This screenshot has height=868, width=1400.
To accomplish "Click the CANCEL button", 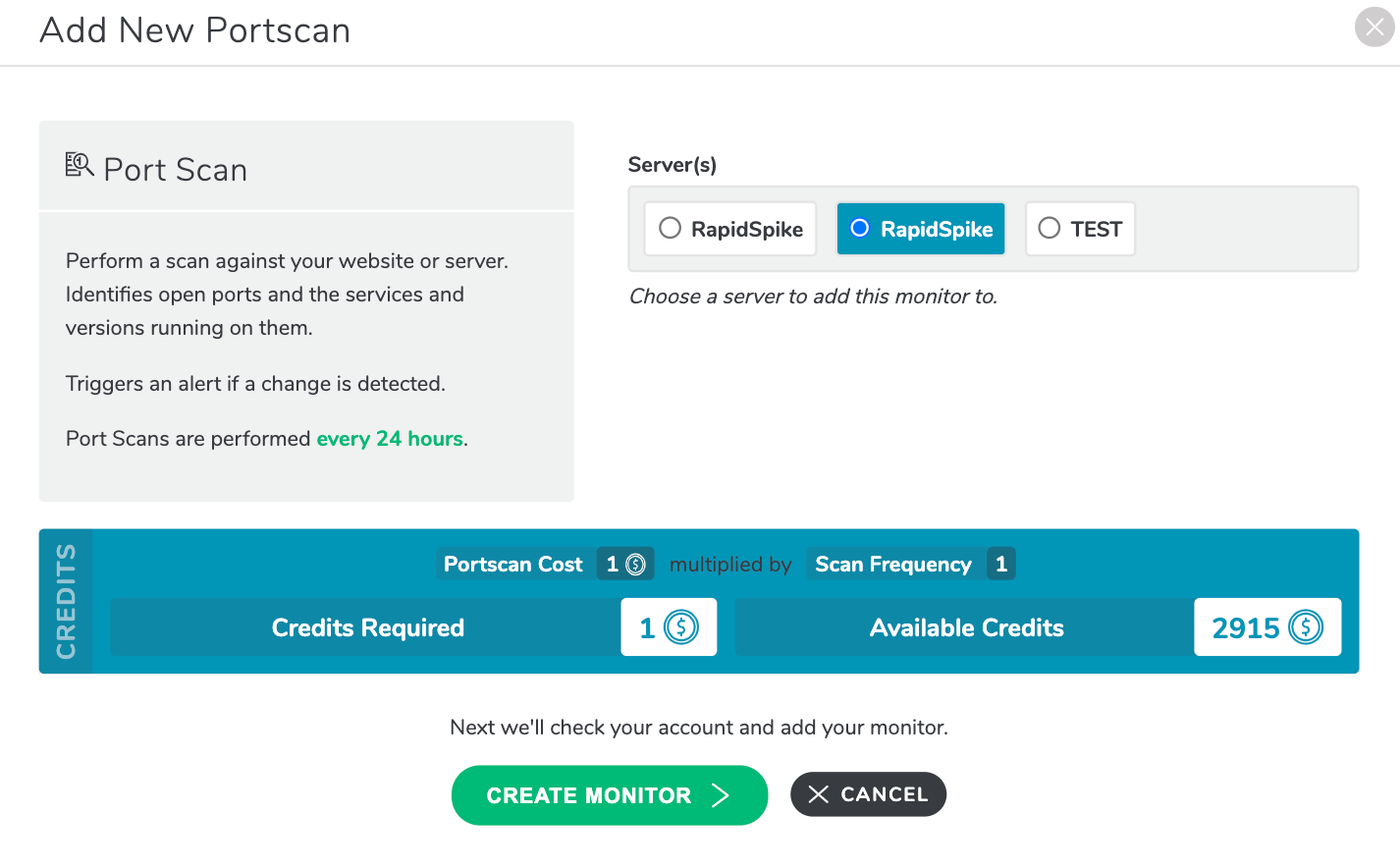I will tap(868, 794).
